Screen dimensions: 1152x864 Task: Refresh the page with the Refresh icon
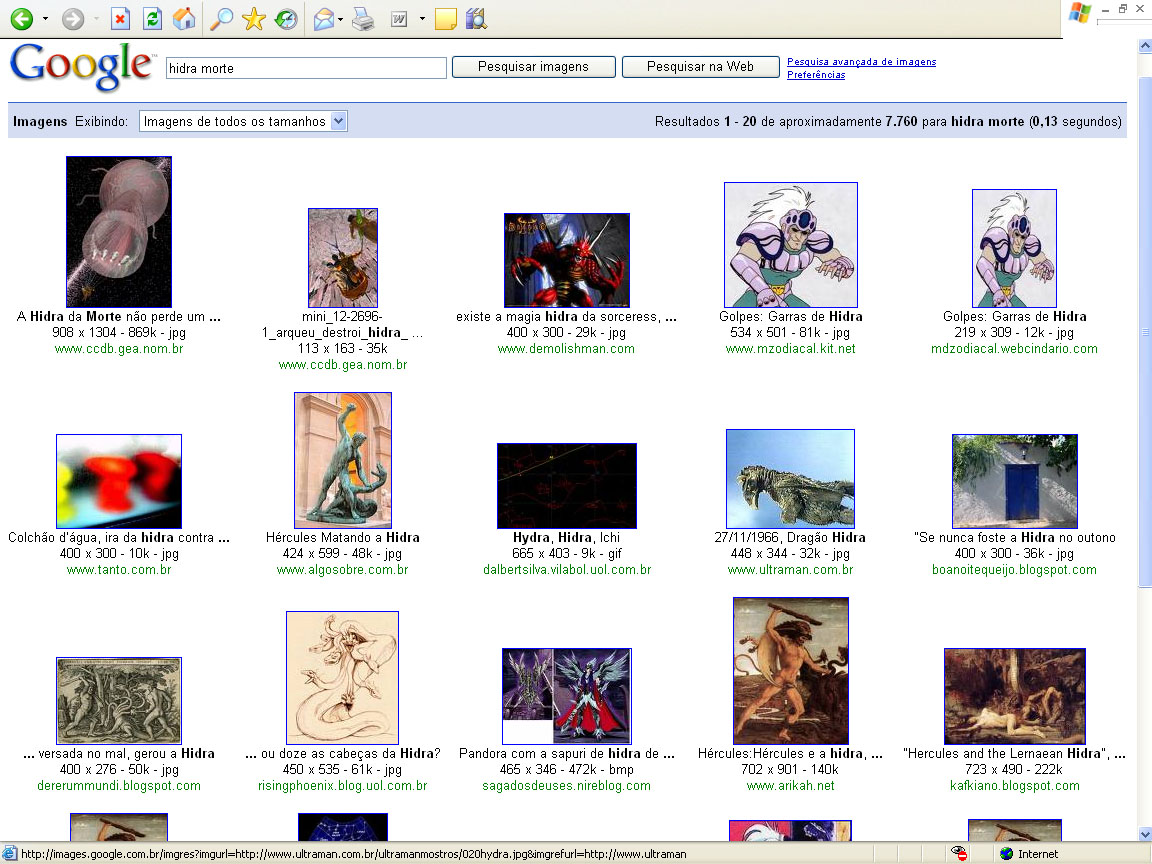(x=152, y=19)
